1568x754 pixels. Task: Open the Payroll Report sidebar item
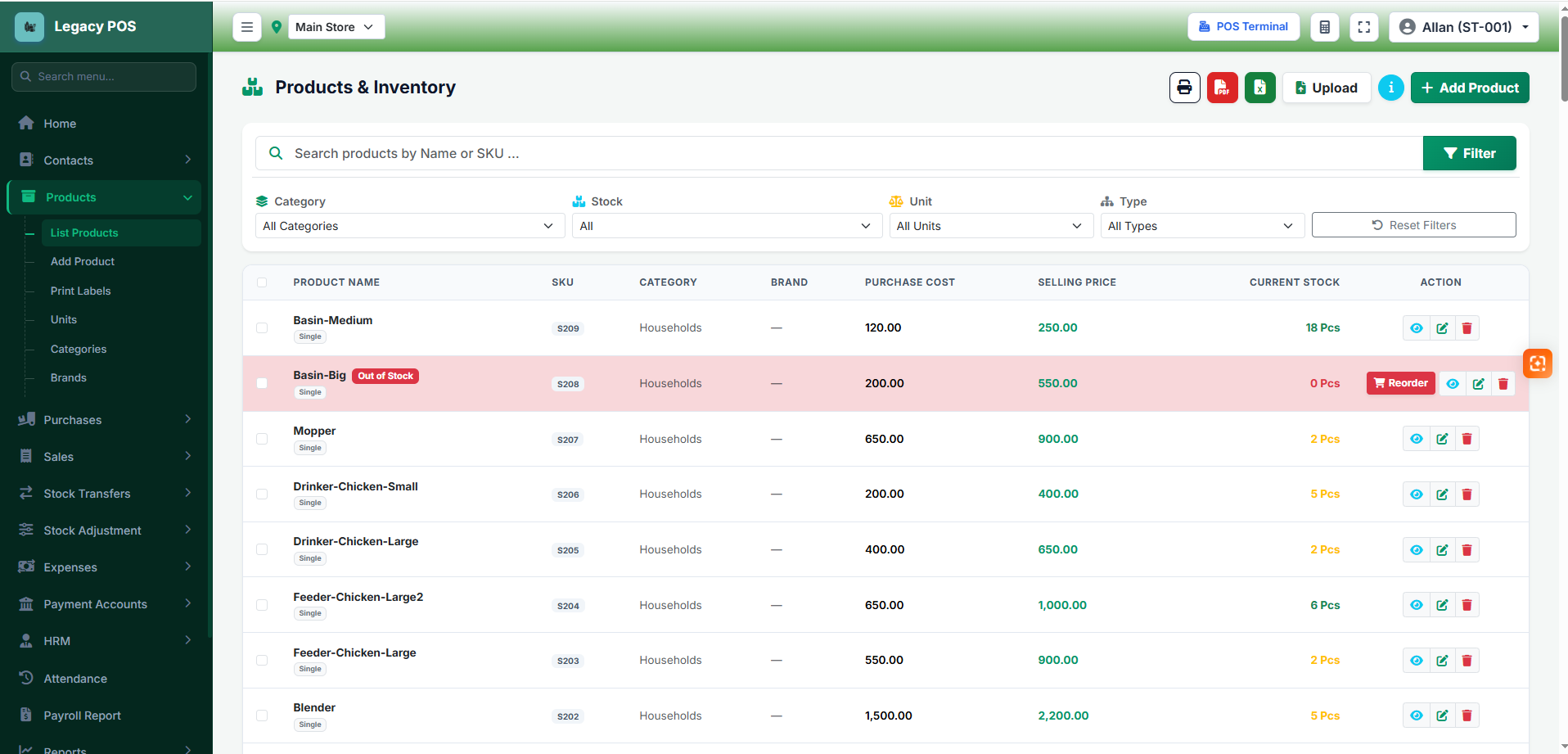pyautogui.click(x=104, y=716)
